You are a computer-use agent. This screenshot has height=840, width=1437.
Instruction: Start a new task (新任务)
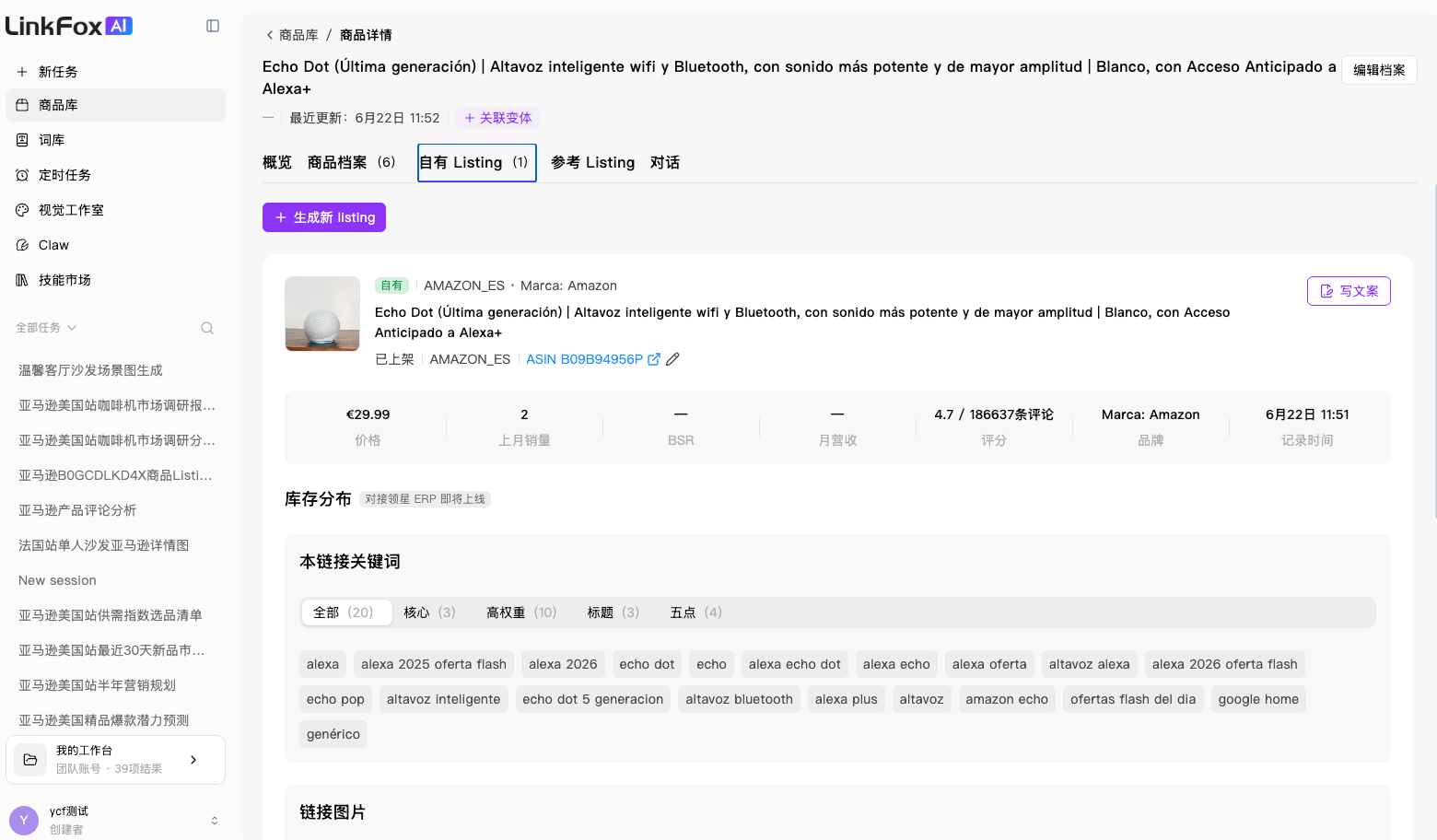pos(115,72)
